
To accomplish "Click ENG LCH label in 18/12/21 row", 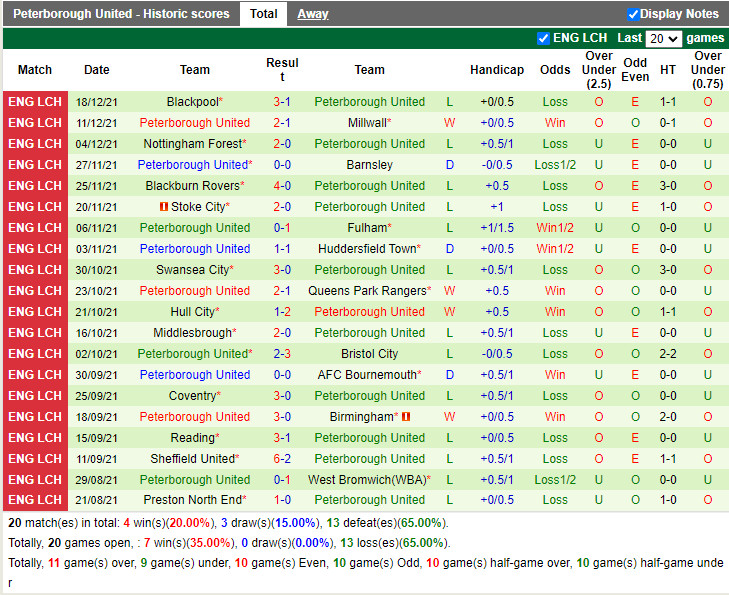I will [35, 102].
